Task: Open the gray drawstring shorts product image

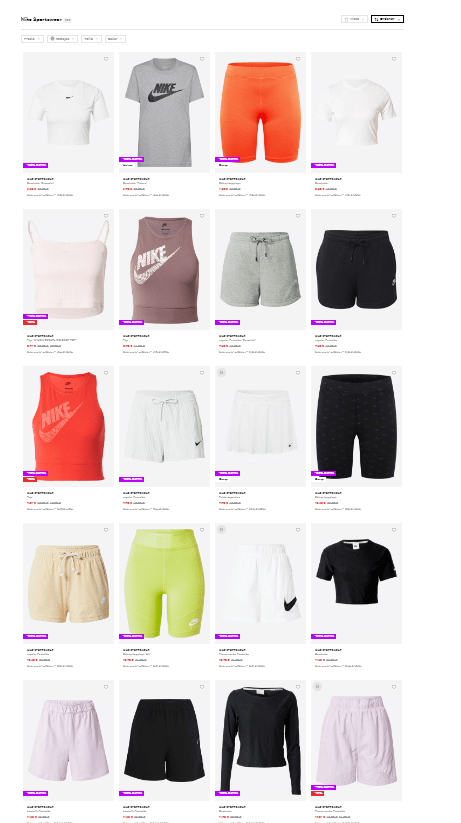Action: 260,269
